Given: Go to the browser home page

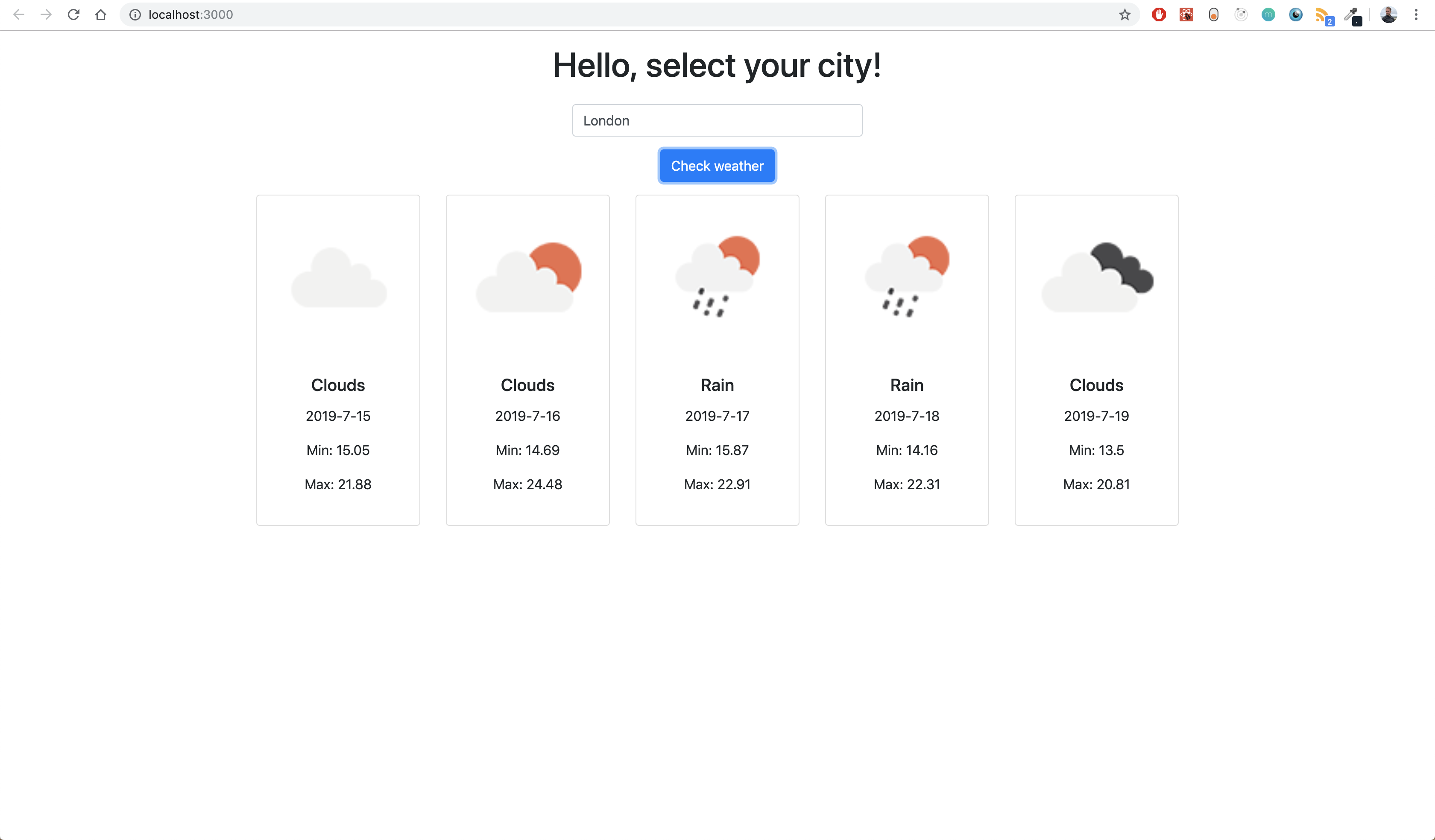Looking at the screenshot, I should click(101, 15).
